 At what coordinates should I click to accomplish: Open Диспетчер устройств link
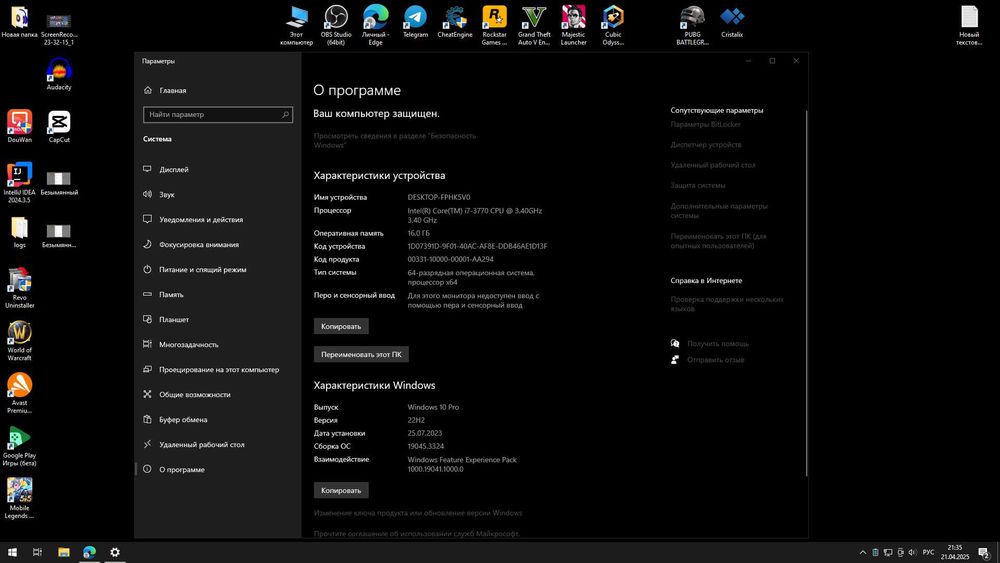(706, 145)
